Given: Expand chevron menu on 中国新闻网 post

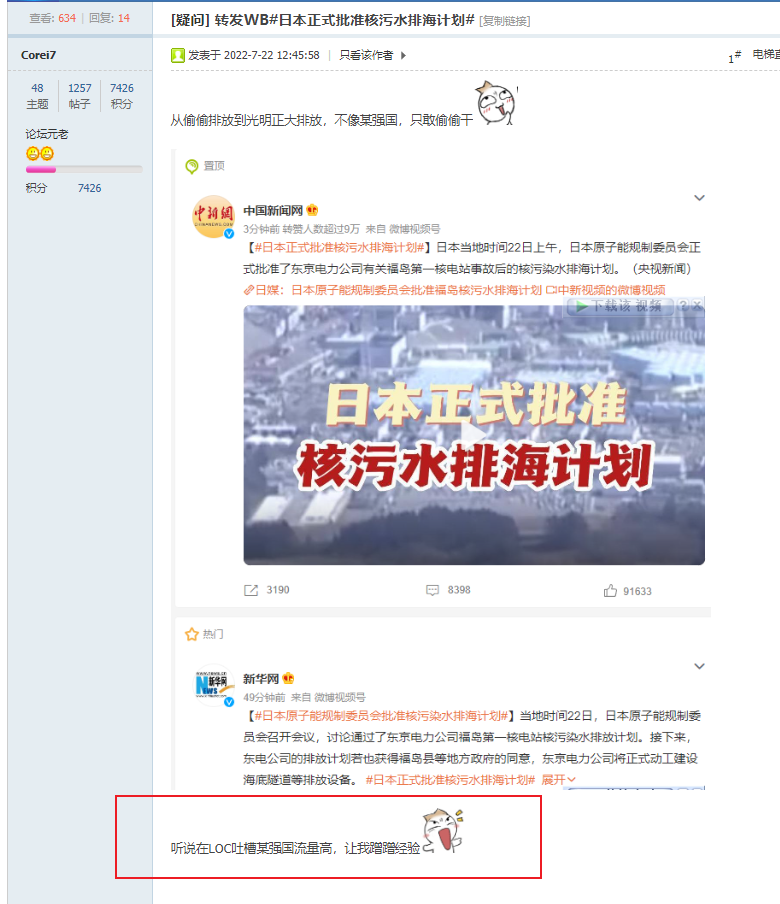Looking at the screenshot, I should coord(699,198).
